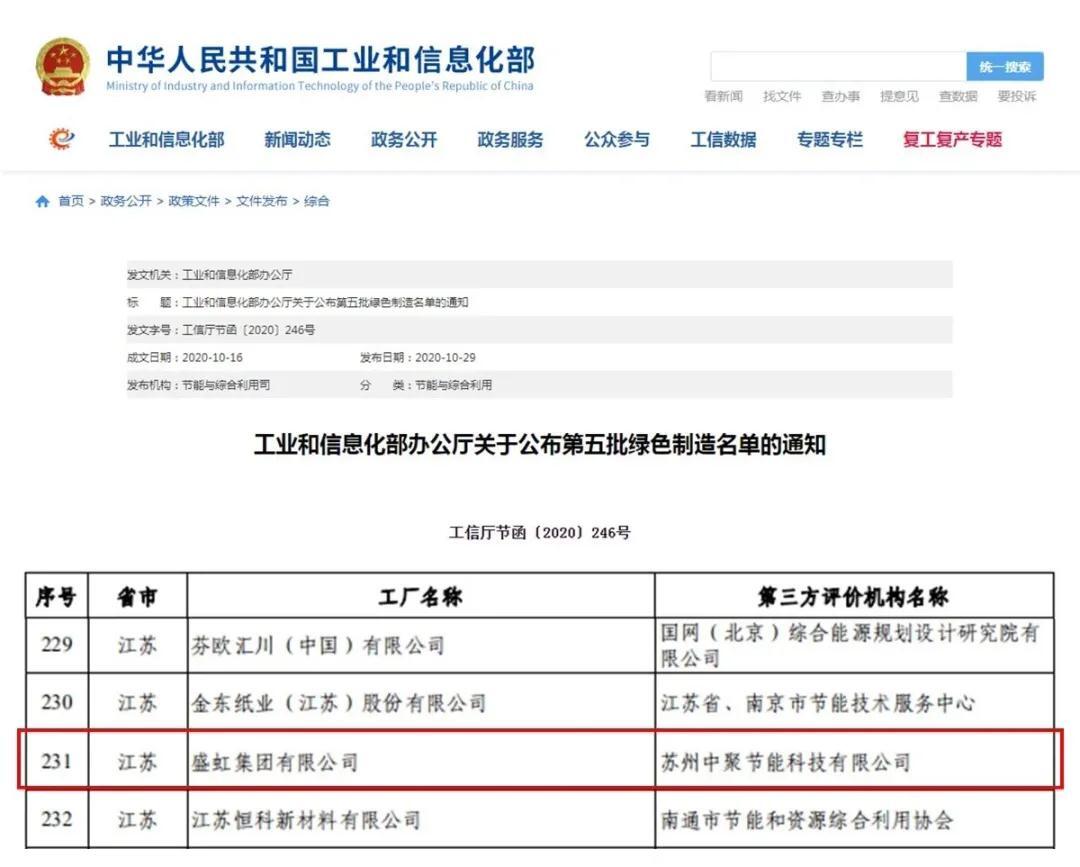Select the 新闻动态 menu item
Viewport: 1080px width, 867px height.
pyautogui.click(x=296, y=140)
